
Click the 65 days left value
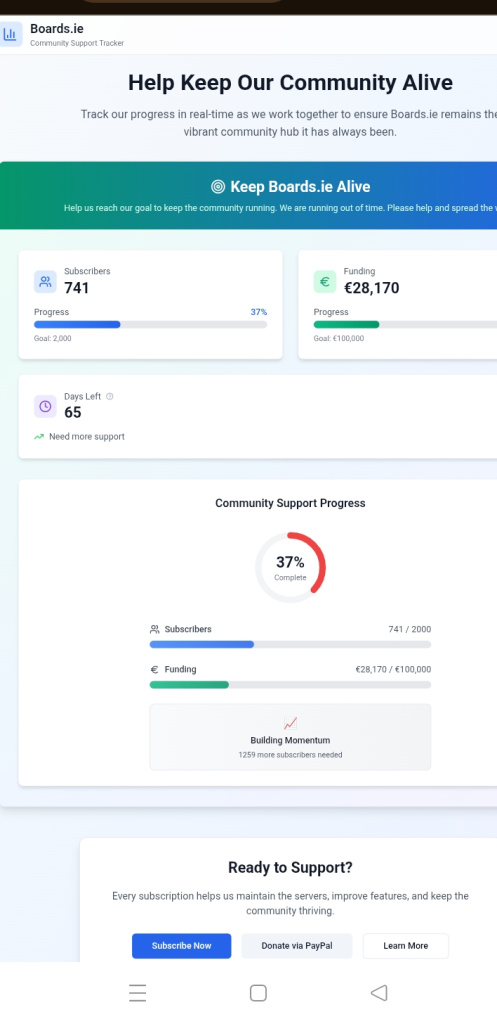click(x=72, y=413)
